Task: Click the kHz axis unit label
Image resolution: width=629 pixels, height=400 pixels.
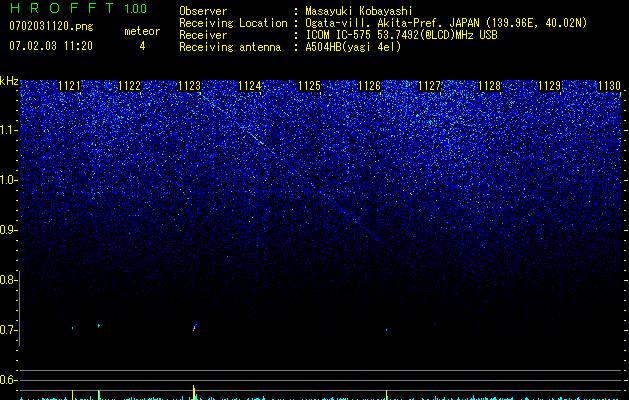Action: pyautogui.click(x=9, y=81)
